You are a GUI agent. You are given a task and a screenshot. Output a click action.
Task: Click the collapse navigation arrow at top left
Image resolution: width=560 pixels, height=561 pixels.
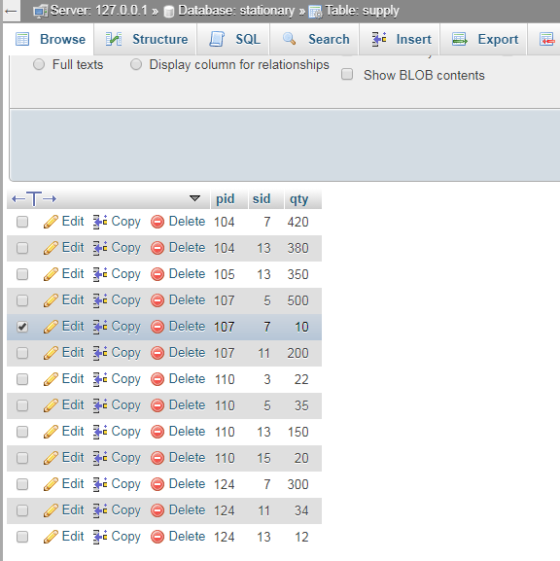11,11
